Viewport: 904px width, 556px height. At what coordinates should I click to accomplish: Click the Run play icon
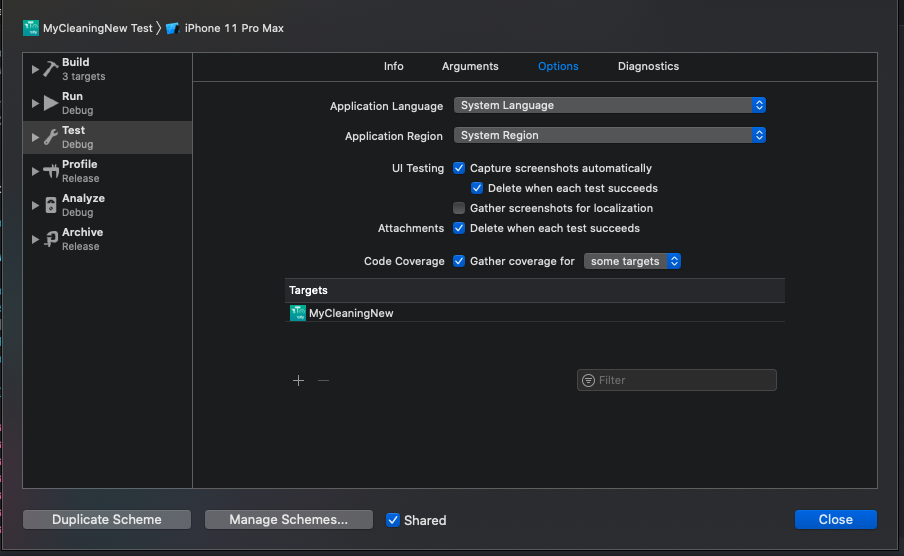click(x=51, y=103)
